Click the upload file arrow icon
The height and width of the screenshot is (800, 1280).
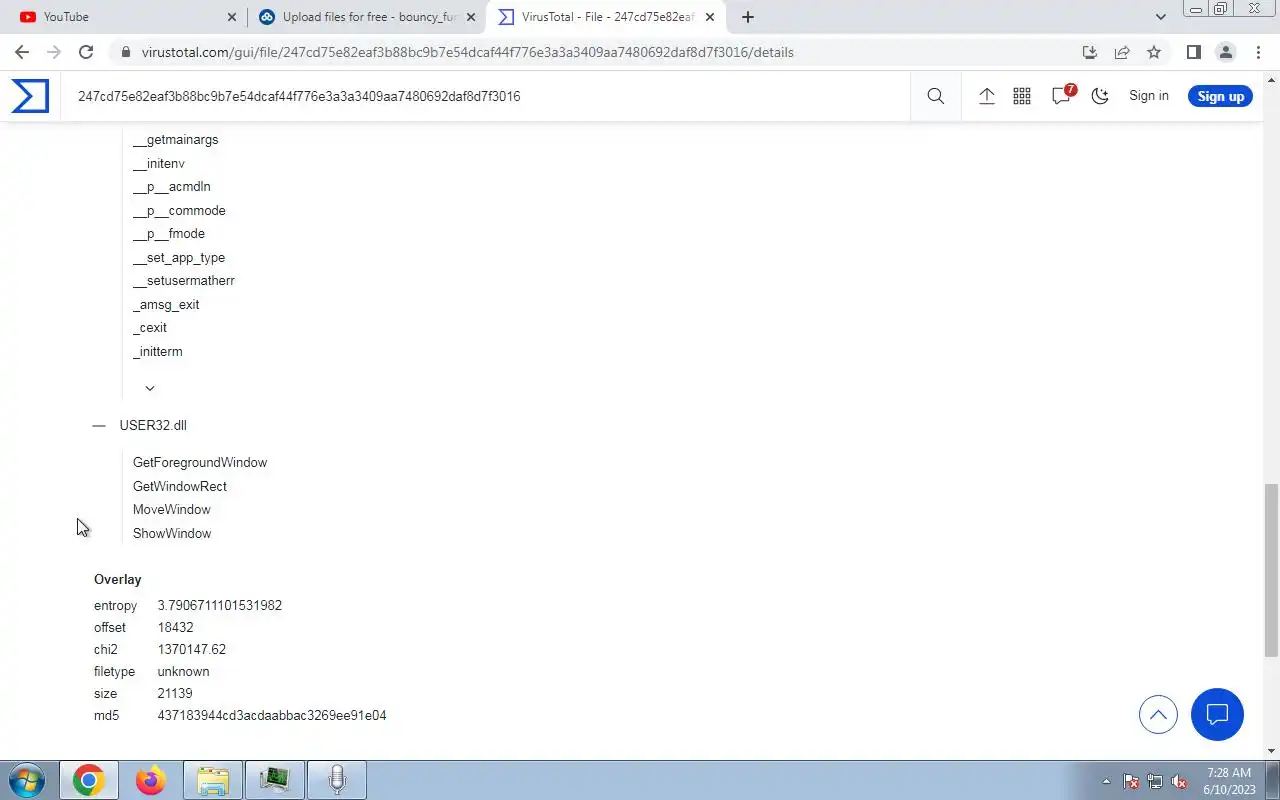coord(986,96)
